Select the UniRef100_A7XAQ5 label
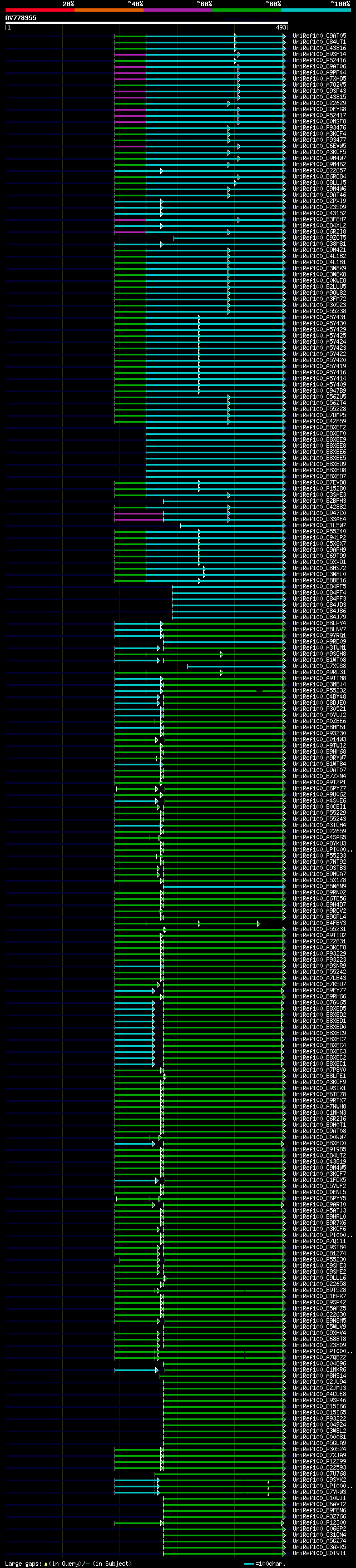The width and height of the screenshot is (356, 1568). [x=319, y=78]
